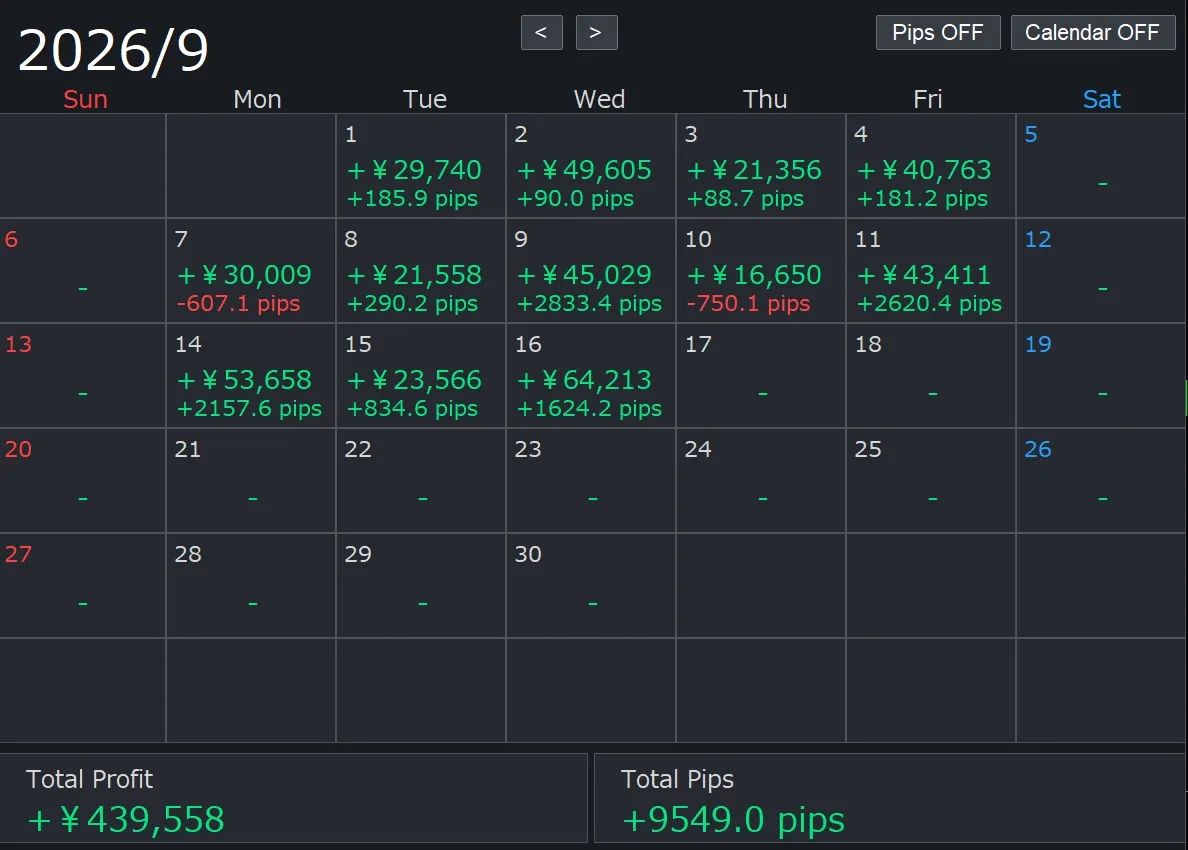Click the Total Pips summary panel
This screenshot has height=850, width=1188.
[x=890, y=798]
